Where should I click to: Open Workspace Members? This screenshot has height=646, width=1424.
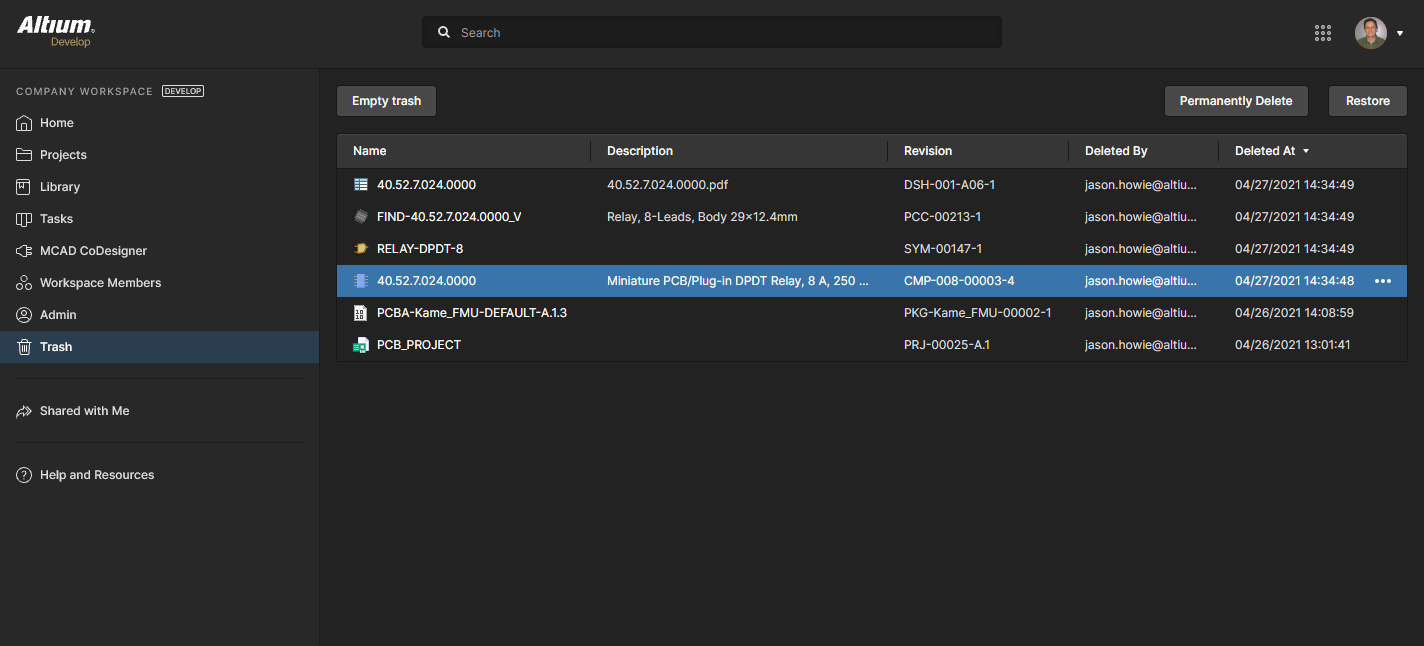click(x=98, y=282)
